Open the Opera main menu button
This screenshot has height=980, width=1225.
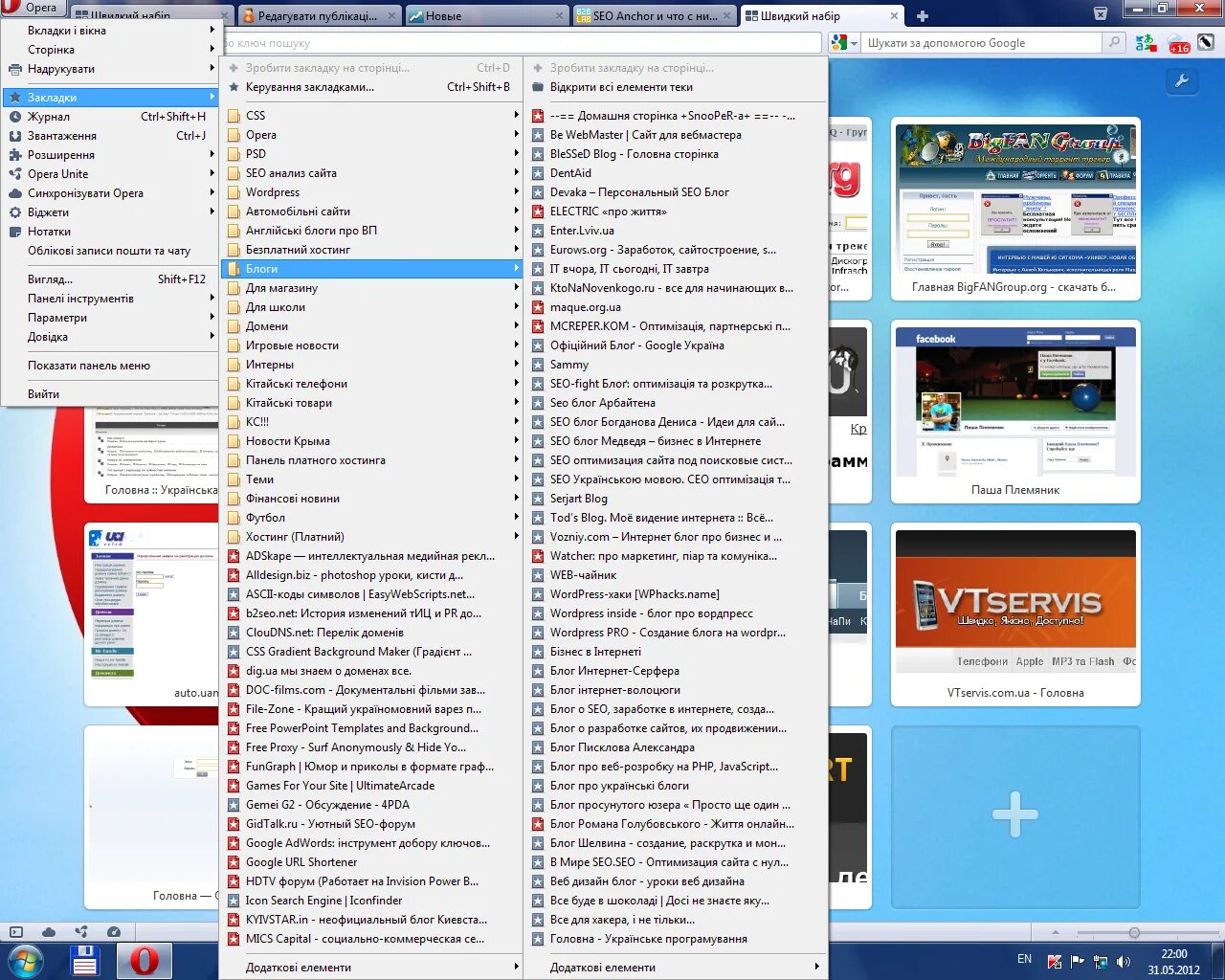pyautogui.click(x=32, y=8)
